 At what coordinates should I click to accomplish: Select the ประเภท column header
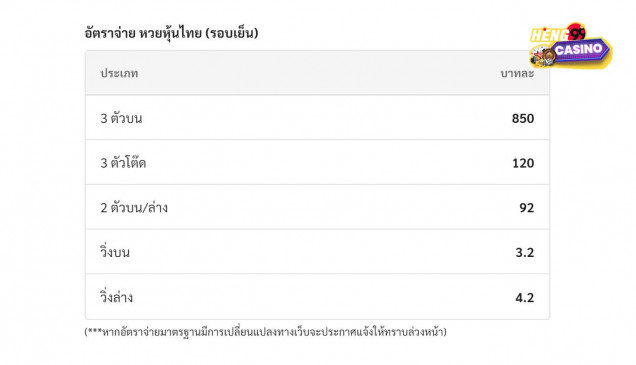coord(119,73)
